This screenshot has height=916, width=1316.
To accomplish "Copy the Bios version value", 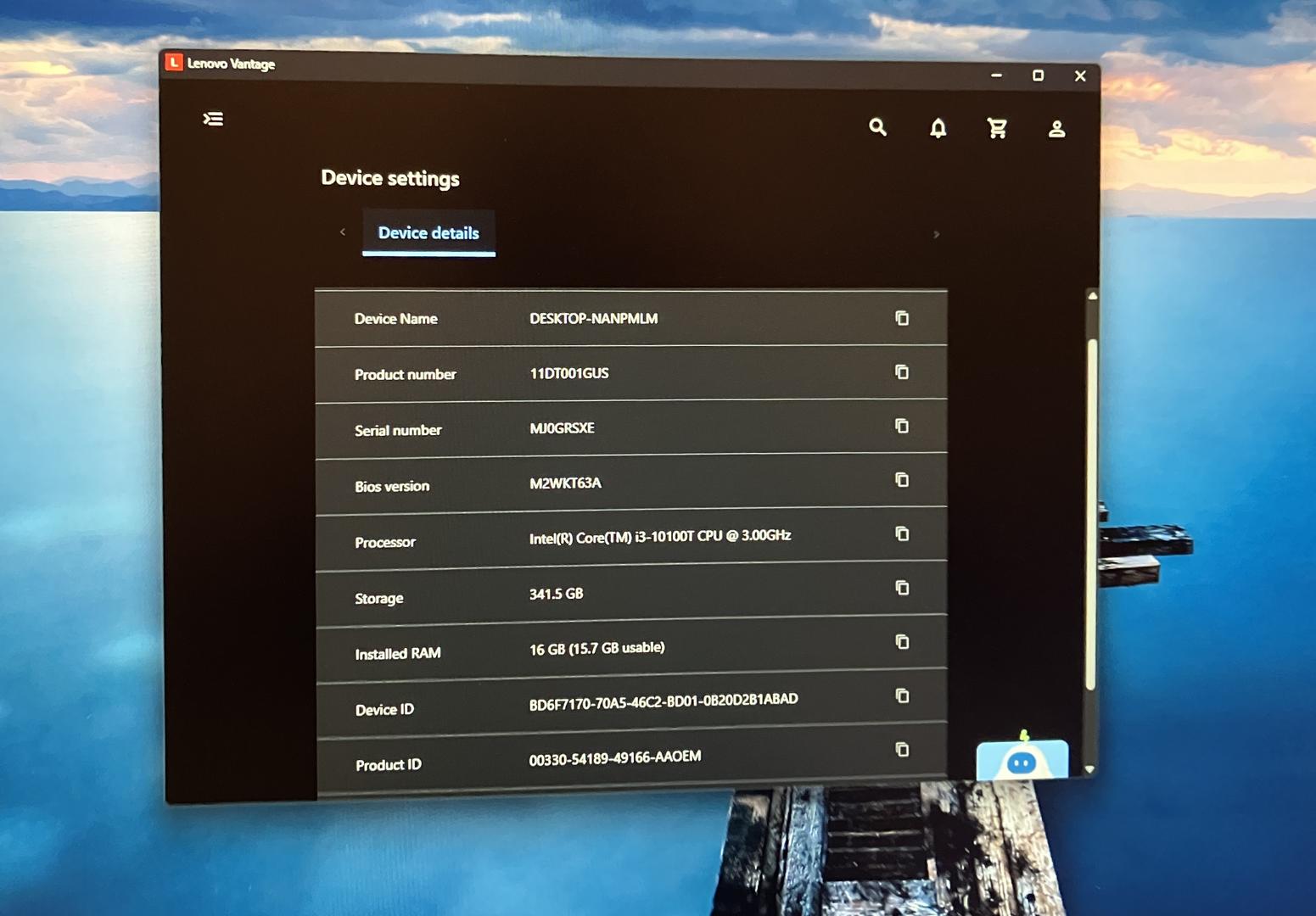I will tap(902, 480).
